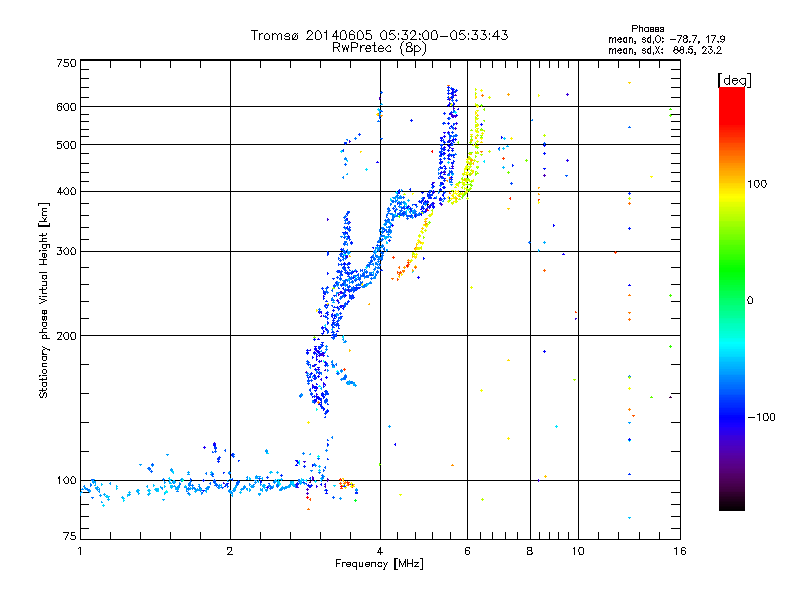This screenshot has width=800, height=600.
Task: Select the 'Phases' label in top right
Action: click(647, 29)
